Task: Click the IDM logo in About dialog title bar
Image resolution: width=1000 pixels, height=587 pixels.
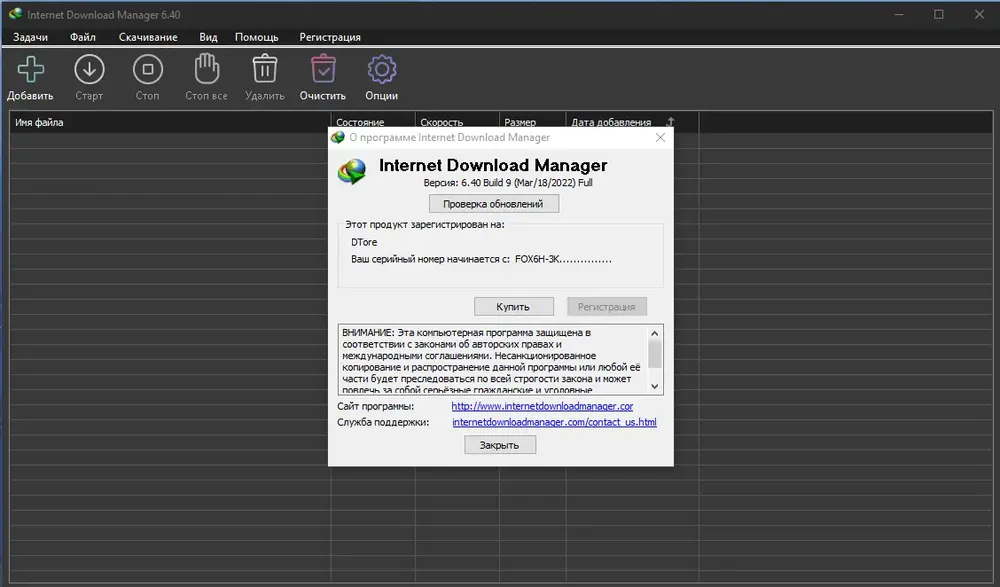Action: (x=337, y=137)
